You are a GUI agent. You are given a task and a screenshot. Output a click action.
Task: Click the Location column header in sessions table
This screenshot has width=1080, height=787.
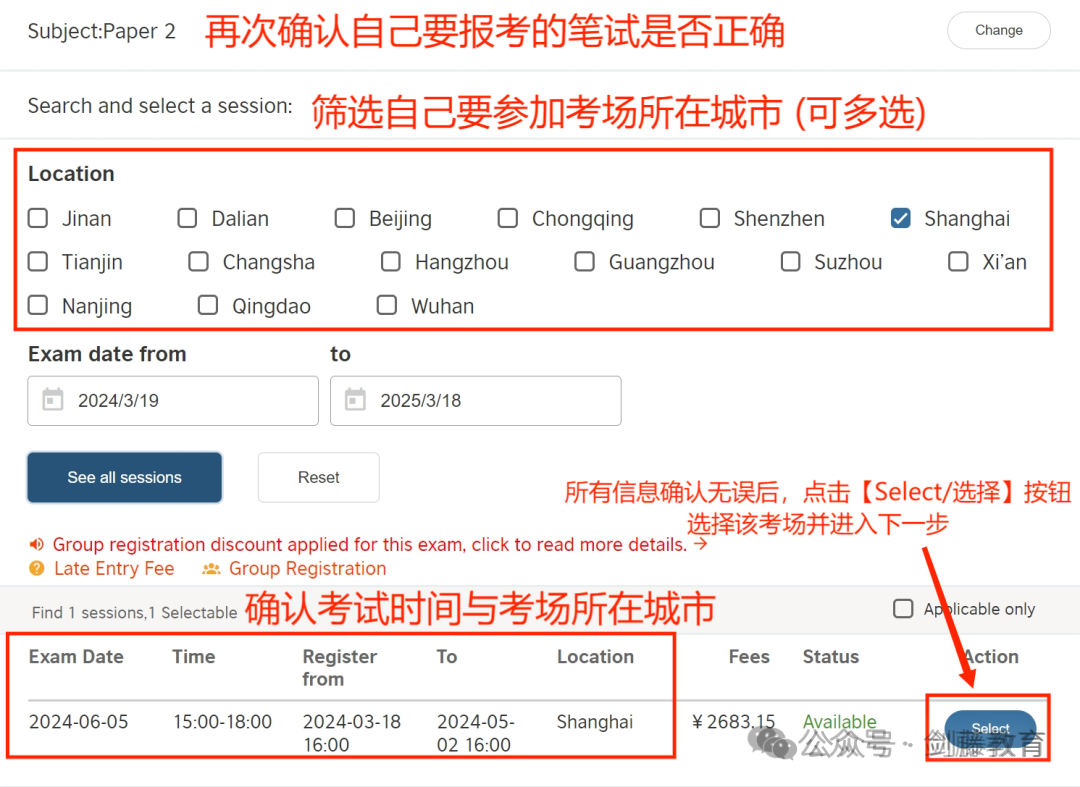(595, 657)
